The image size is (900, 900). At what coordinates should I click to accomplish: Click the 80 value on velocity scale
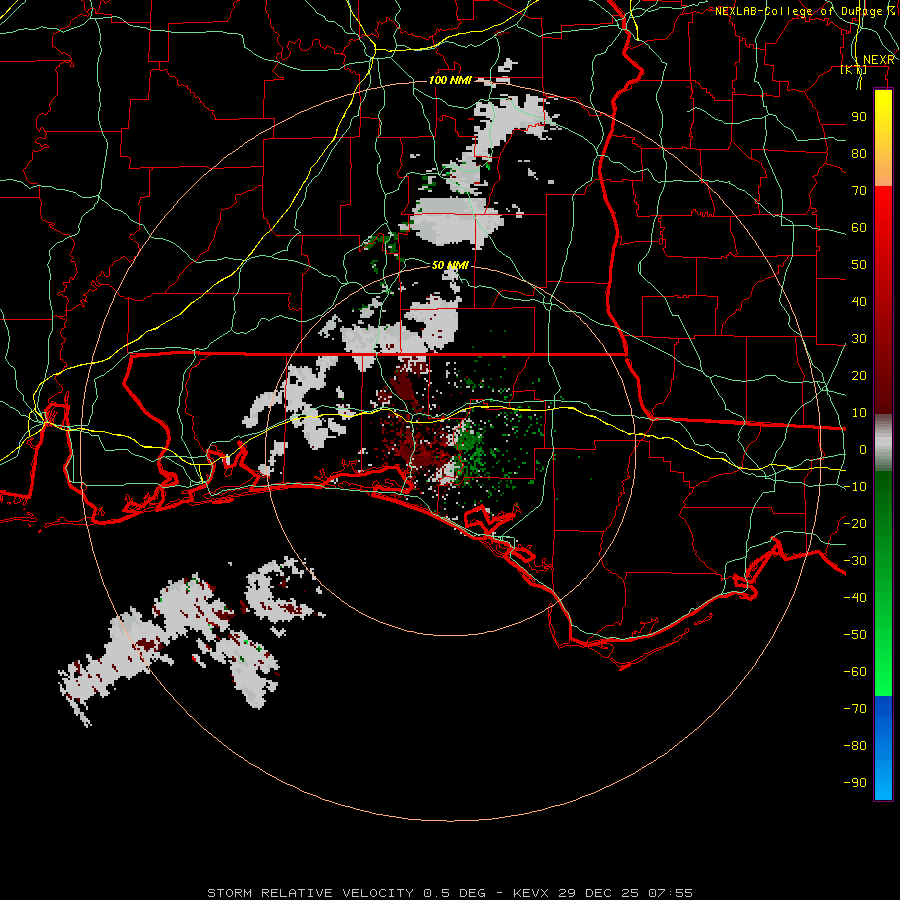859,153
